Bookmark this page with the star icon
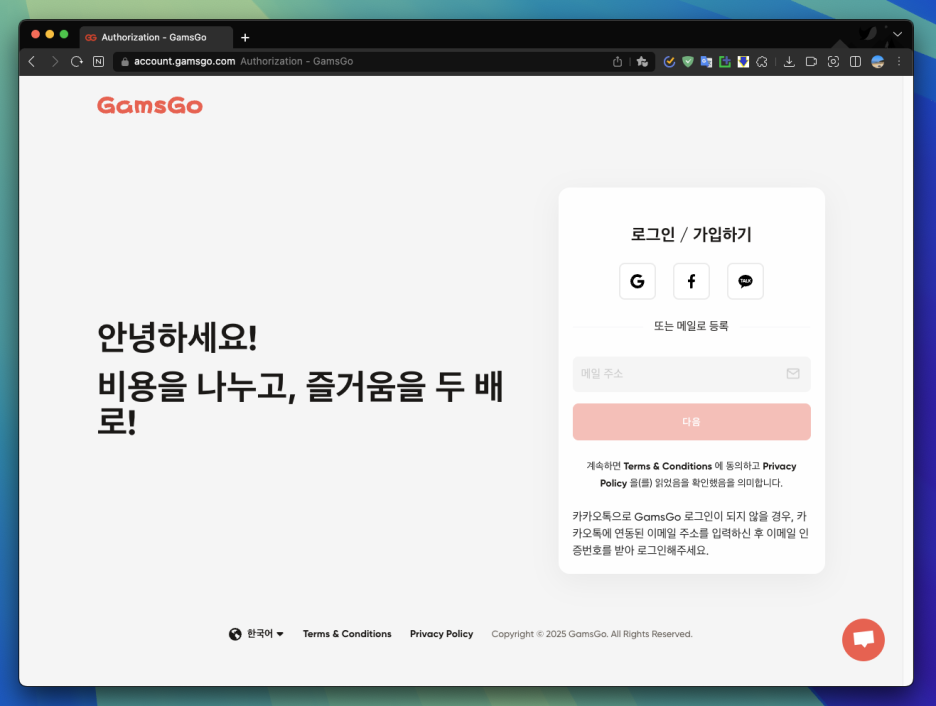The image size is (936, 706). pos(642,61)
